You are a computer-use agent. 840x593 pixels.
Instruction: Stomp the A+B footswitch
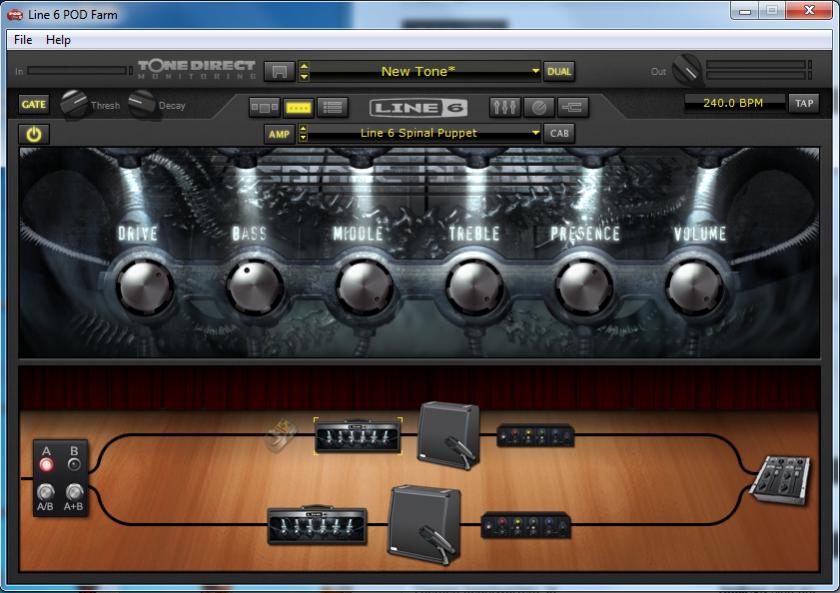pyautogui.click(x=74, y=491)
